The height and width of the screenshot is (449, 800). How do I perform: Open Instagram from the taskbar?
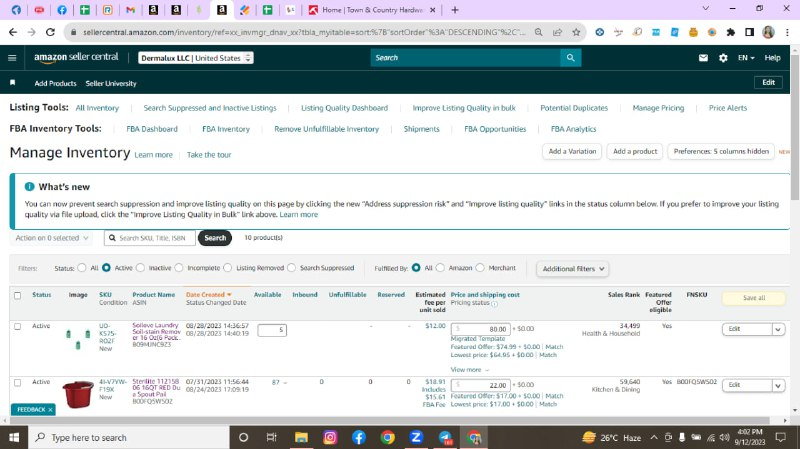click(x=330, y=437)
